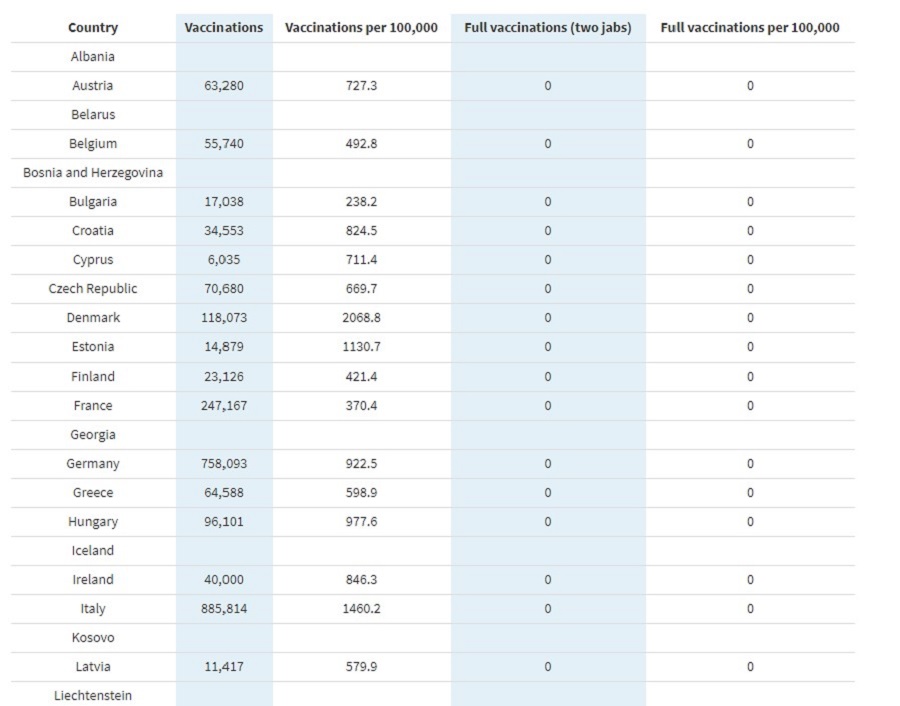
Task: Select Estonia's 1130.7 rate cell
Action: pos(361,347)
